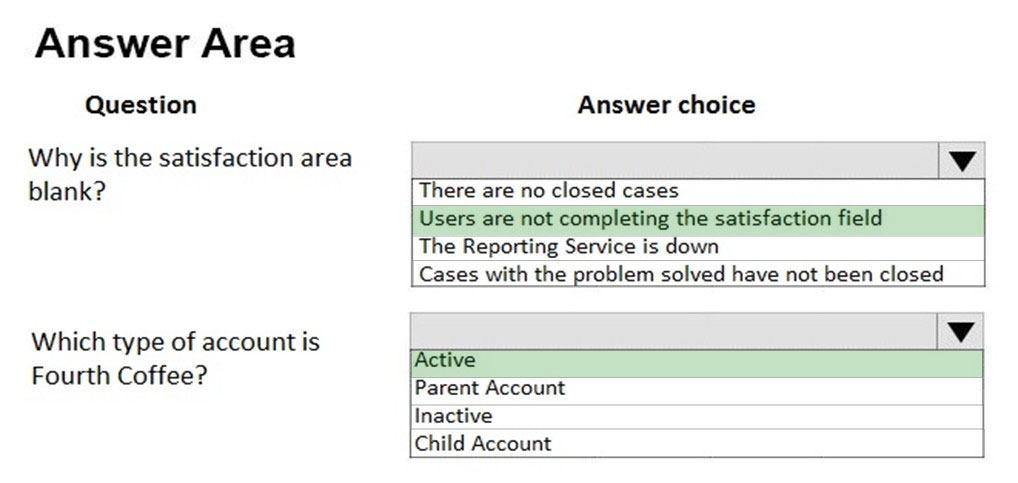Click the empty gray box for the account type answer
This screenshot has width=1018, height=483.
(x=673, y=331)
